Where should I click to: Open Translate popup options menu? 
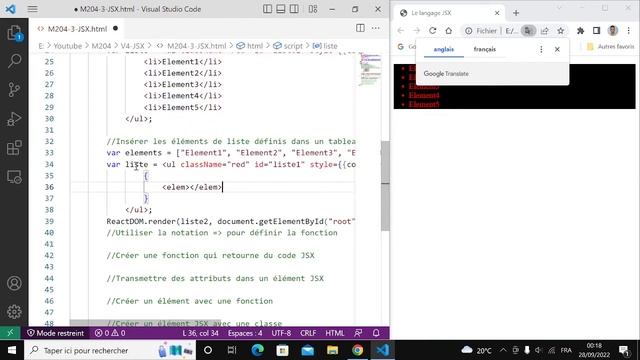click(x=541, y=49)
